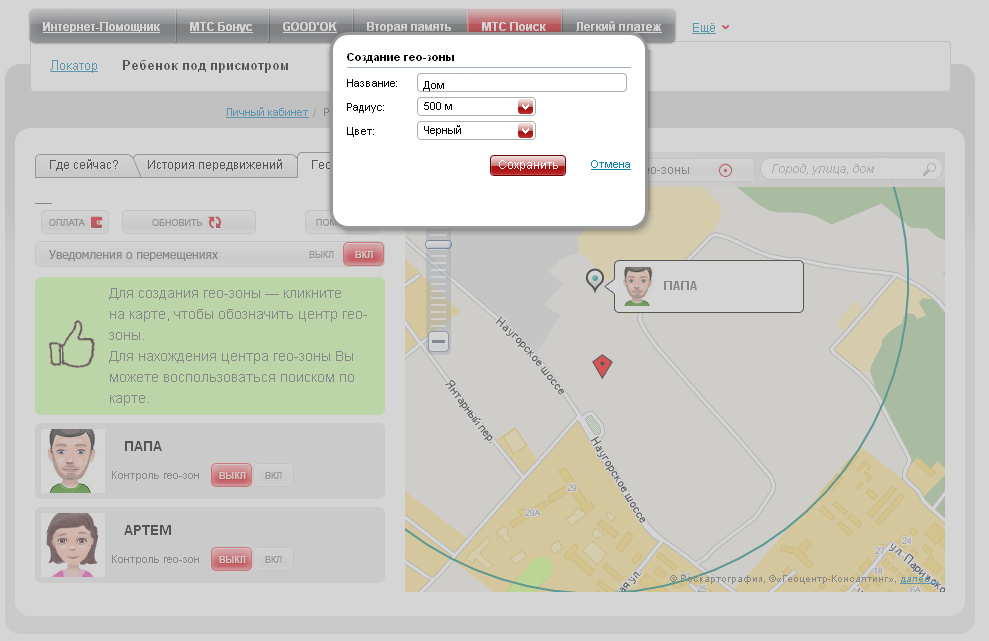The width and height of the screenshot is (989, 641).
Task: Click the map search field Город, улица, дом
Action: point(851,169)
